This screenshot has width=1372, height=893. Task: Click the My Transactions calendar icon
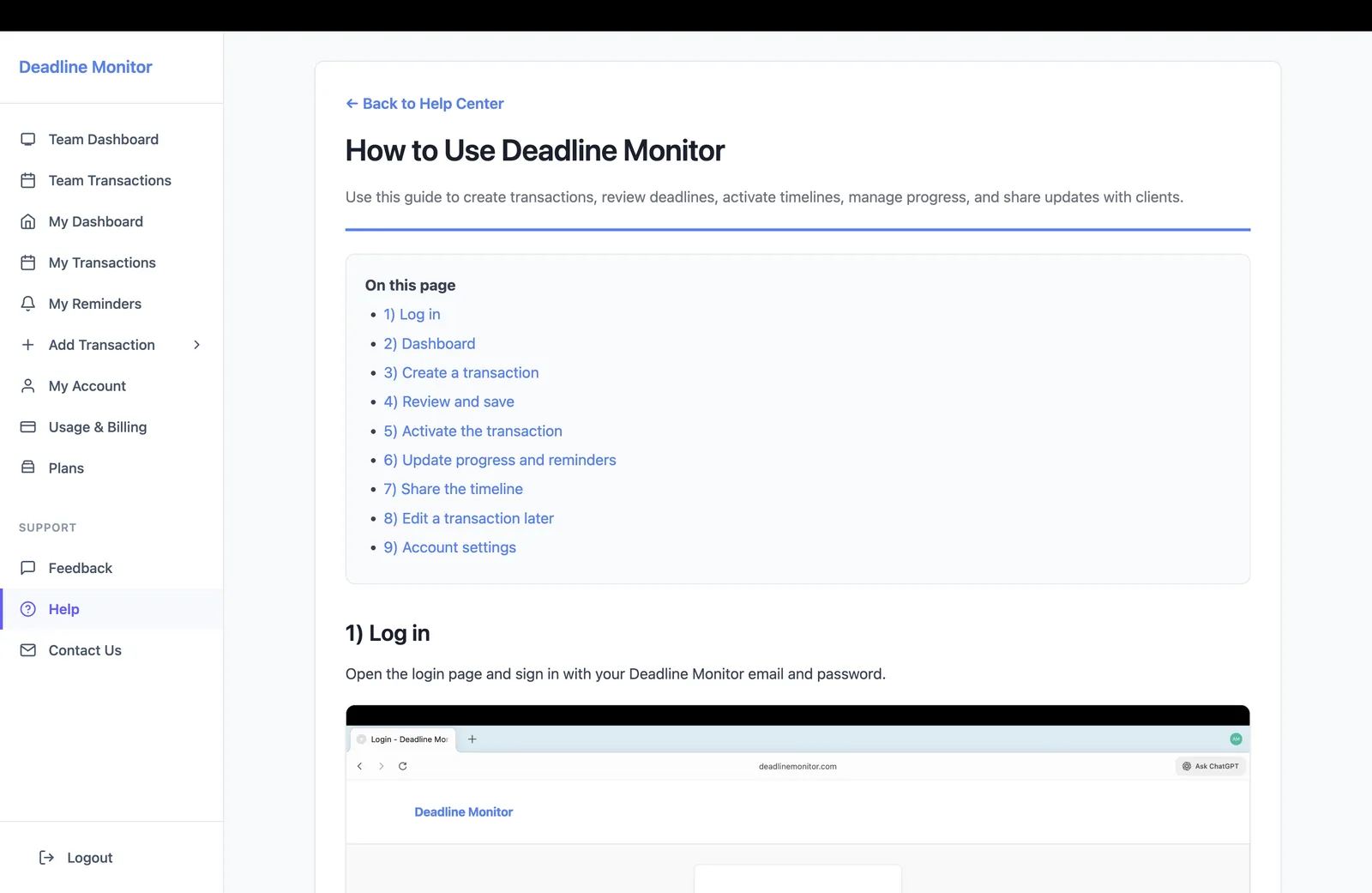[28, 262]
